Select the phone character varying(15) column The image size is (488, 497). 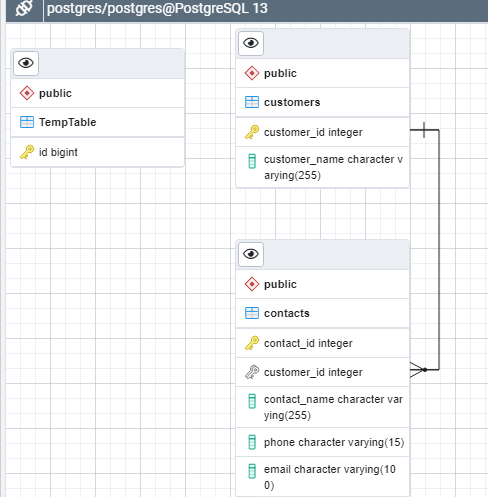pos(322,442)
